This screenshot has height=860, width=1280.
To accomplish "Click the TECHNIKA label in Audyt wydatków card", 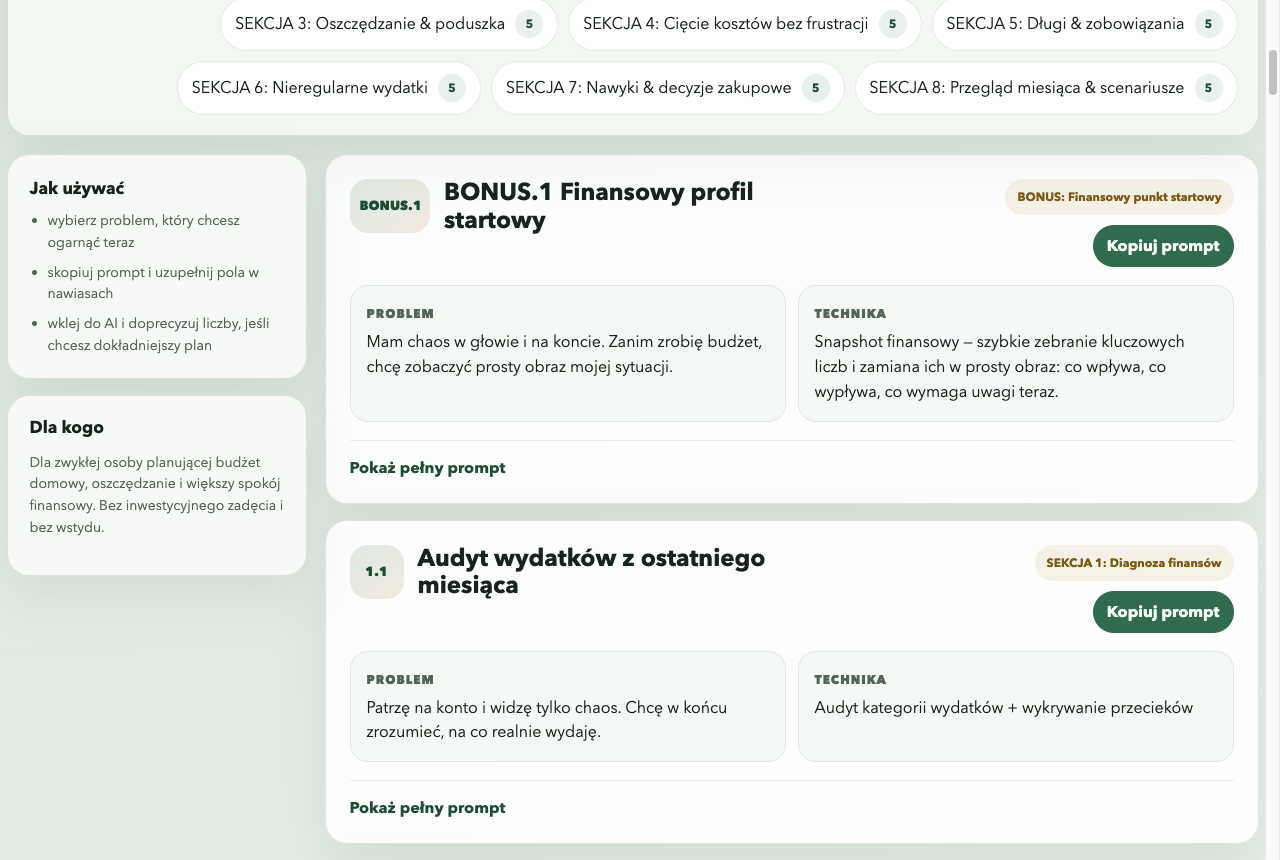I will pos(850,680).
